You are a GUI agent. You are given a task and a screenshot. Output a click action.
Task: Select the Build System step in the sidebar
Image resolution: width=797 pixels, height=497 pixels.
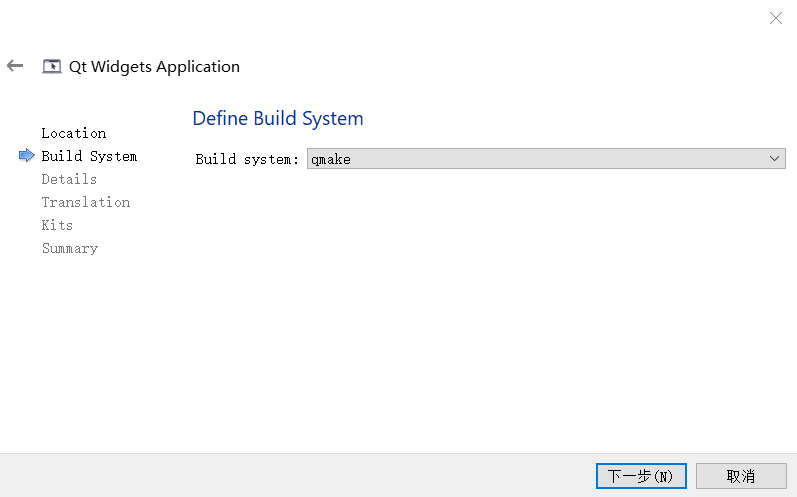[89, 156]
